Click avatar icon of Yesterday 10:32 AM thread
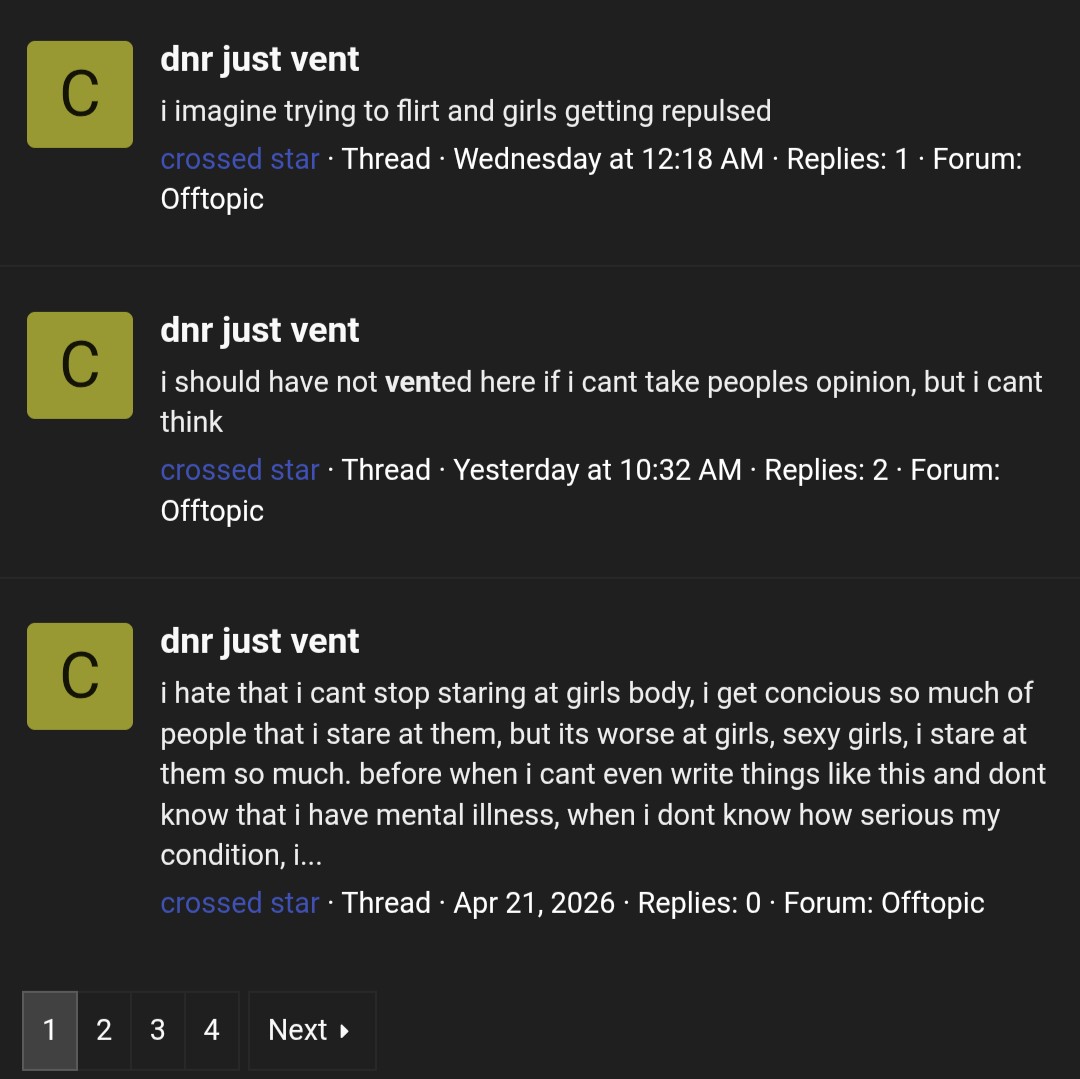The image size is (1080, 1079). (x=80, y=365)
